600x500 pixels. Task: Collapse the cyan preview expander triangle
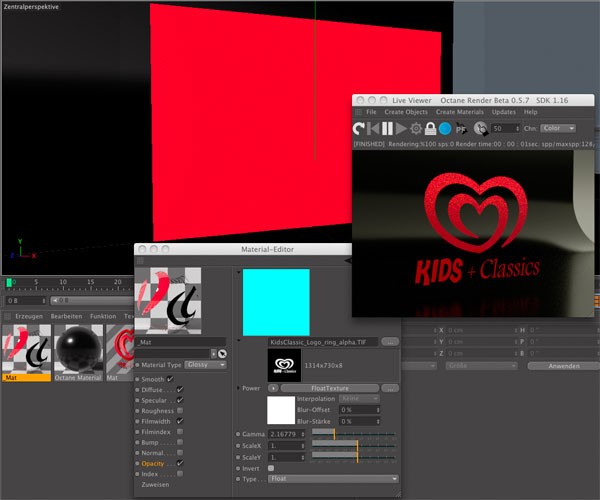tap(239, 272)
